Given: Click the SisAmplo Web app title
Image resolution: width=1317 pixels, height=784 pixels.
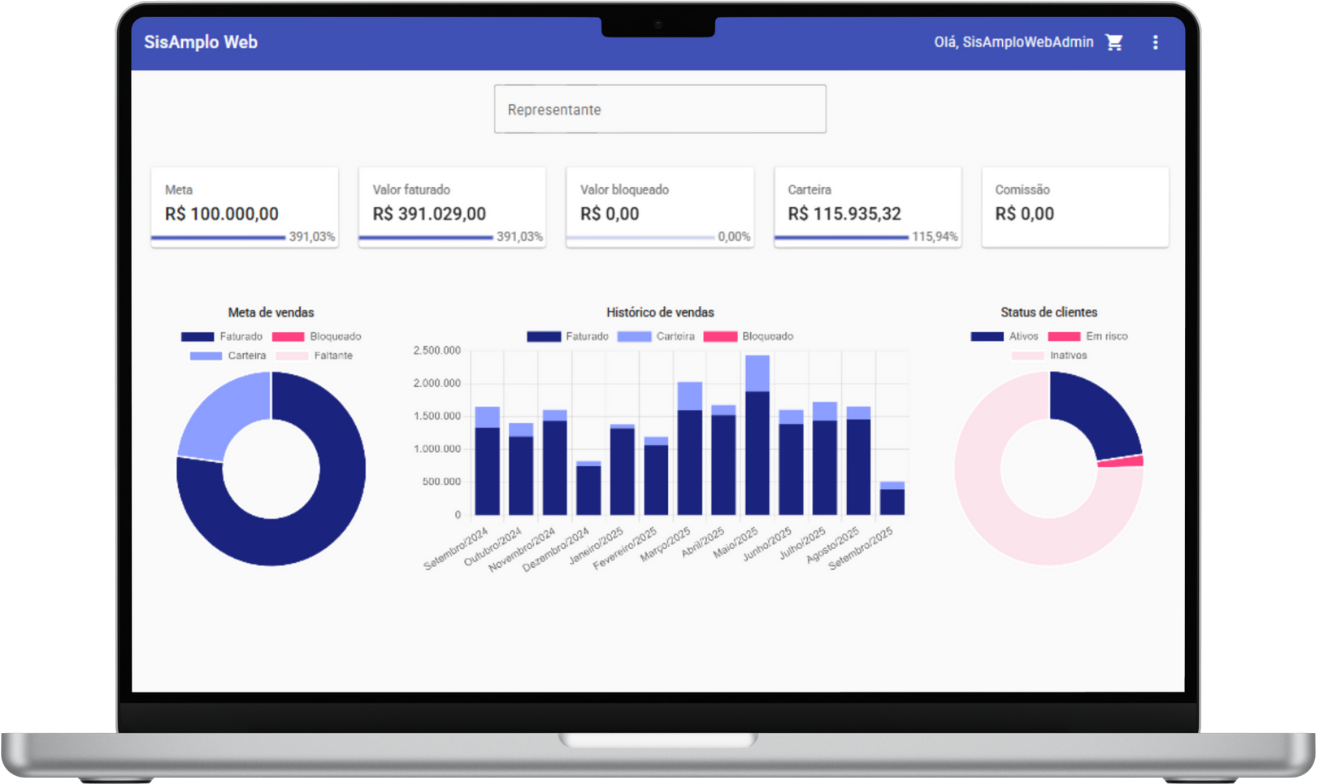Looking at the screenshot, I should pos(200,42).
